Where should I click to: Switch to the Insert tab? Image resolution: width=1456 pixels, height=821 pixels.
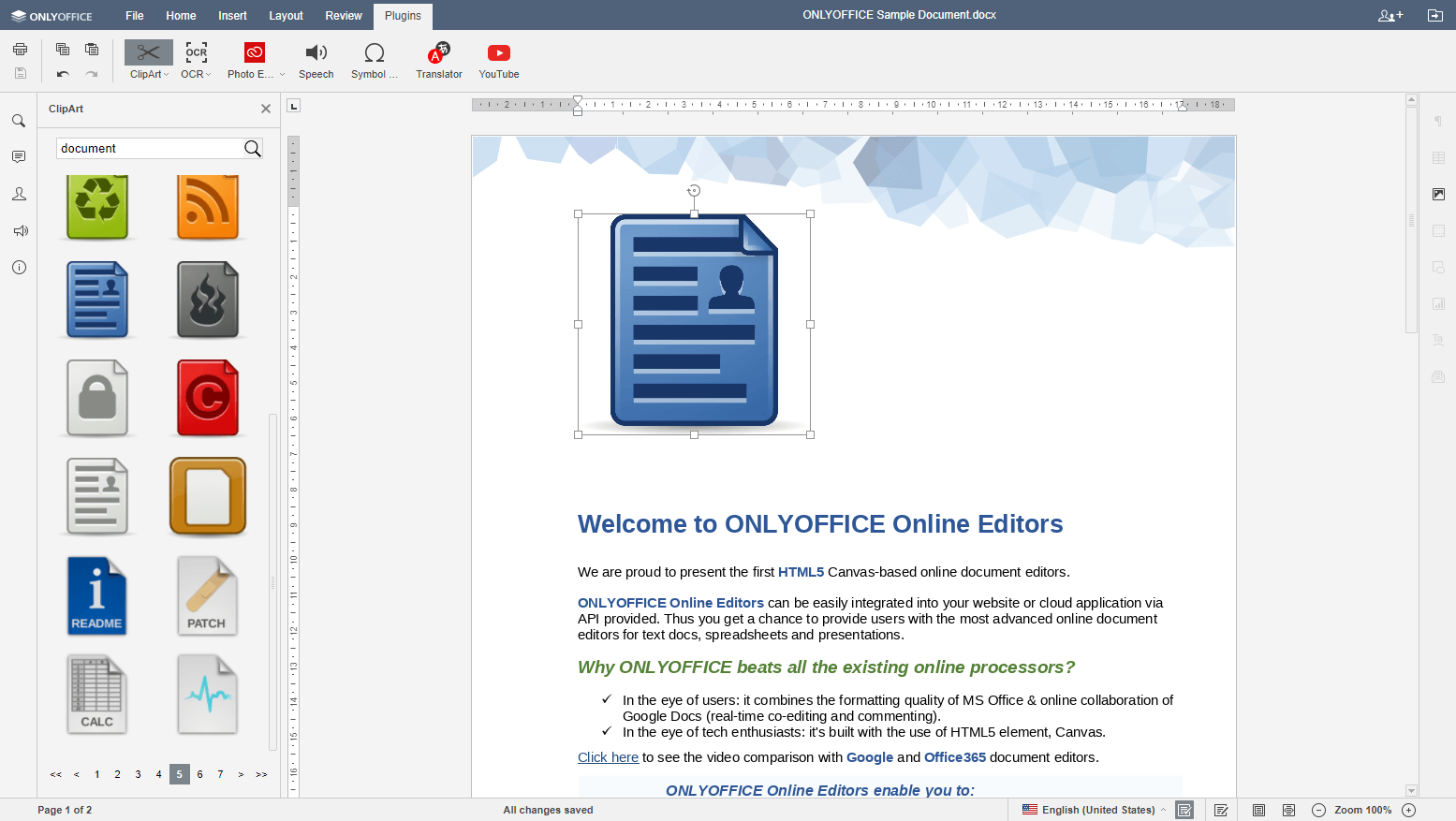tap(232, 16)
